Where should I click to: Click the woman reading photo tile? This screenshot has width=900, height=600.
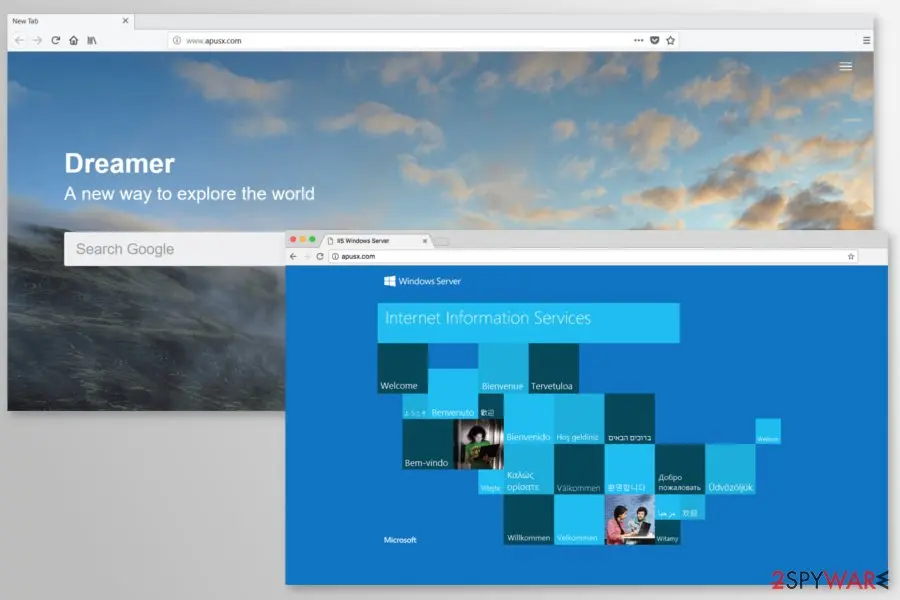click(x=478, y=444)
